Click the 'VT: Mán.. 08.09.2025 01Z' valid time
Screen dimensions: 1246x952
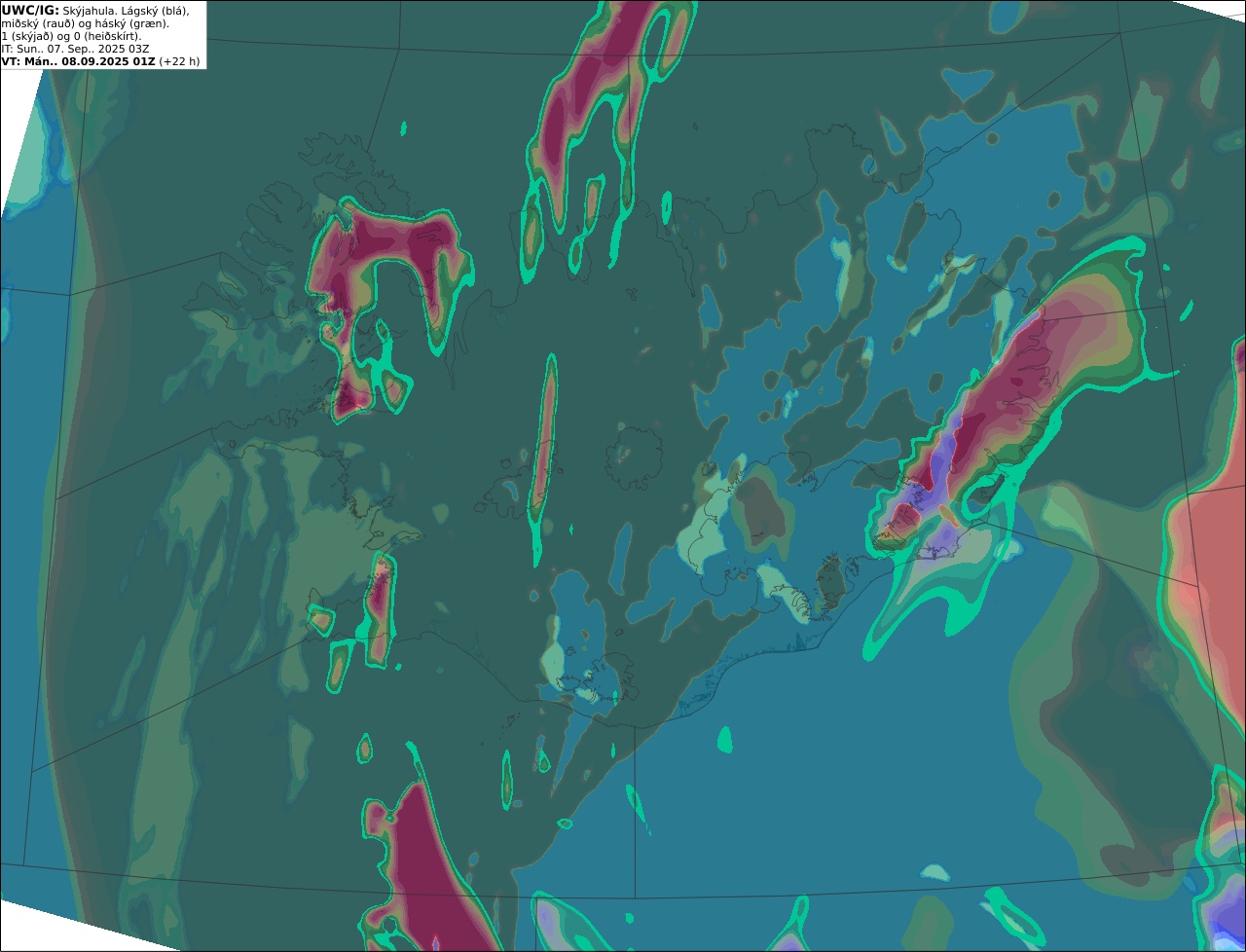pyautogui.click(x=79, y=60)
